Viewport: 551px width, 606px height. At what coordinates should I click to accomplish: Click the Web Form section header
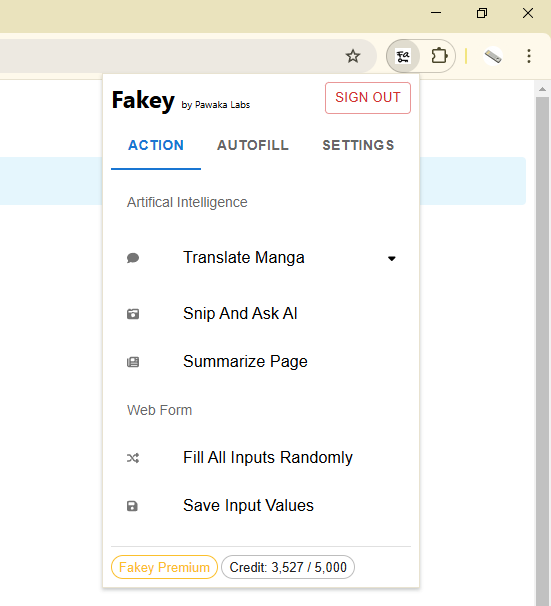[159, 410]
